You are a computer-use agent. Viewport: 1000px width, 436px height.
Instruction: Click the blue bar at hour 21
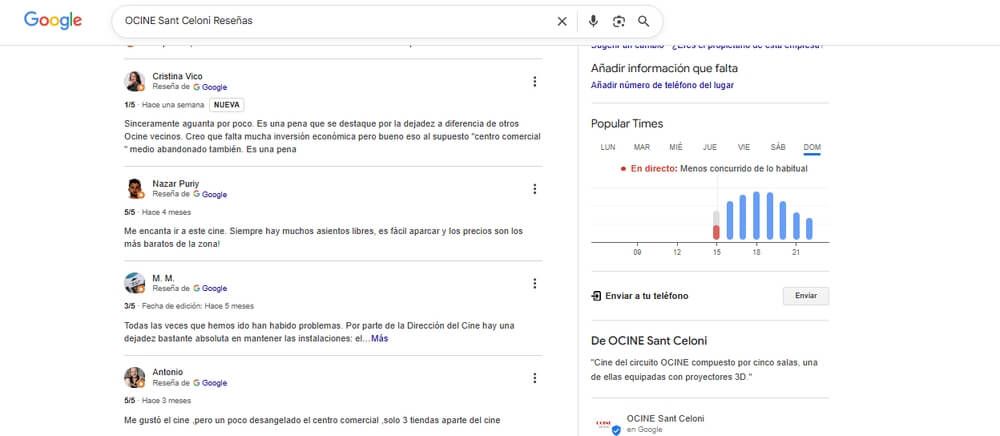[x=796, y=226]
